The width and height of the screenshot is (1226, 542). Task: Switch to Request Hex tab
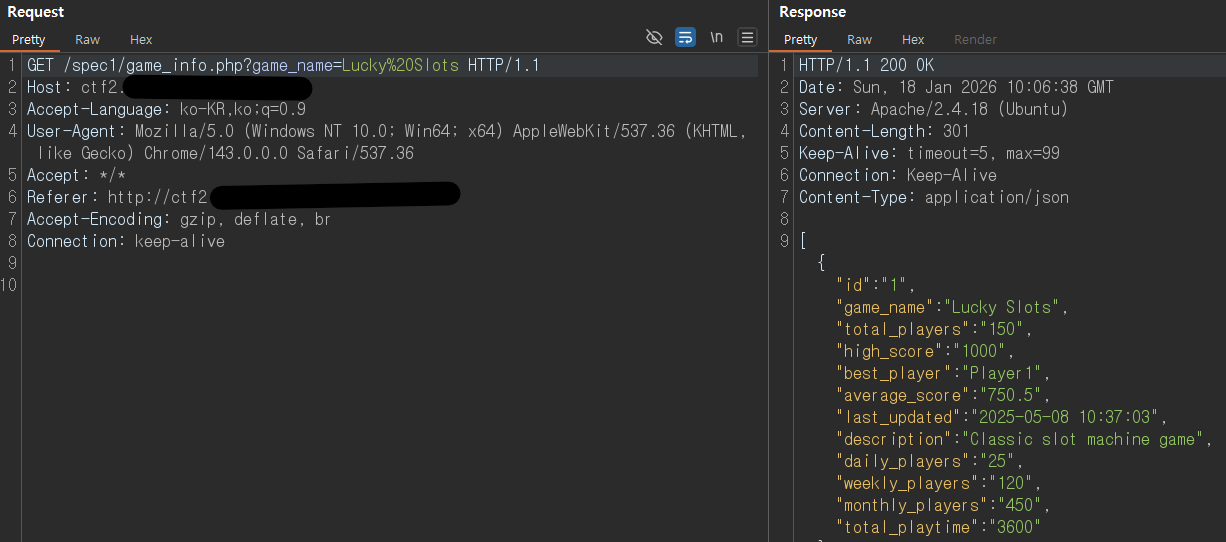141,40
